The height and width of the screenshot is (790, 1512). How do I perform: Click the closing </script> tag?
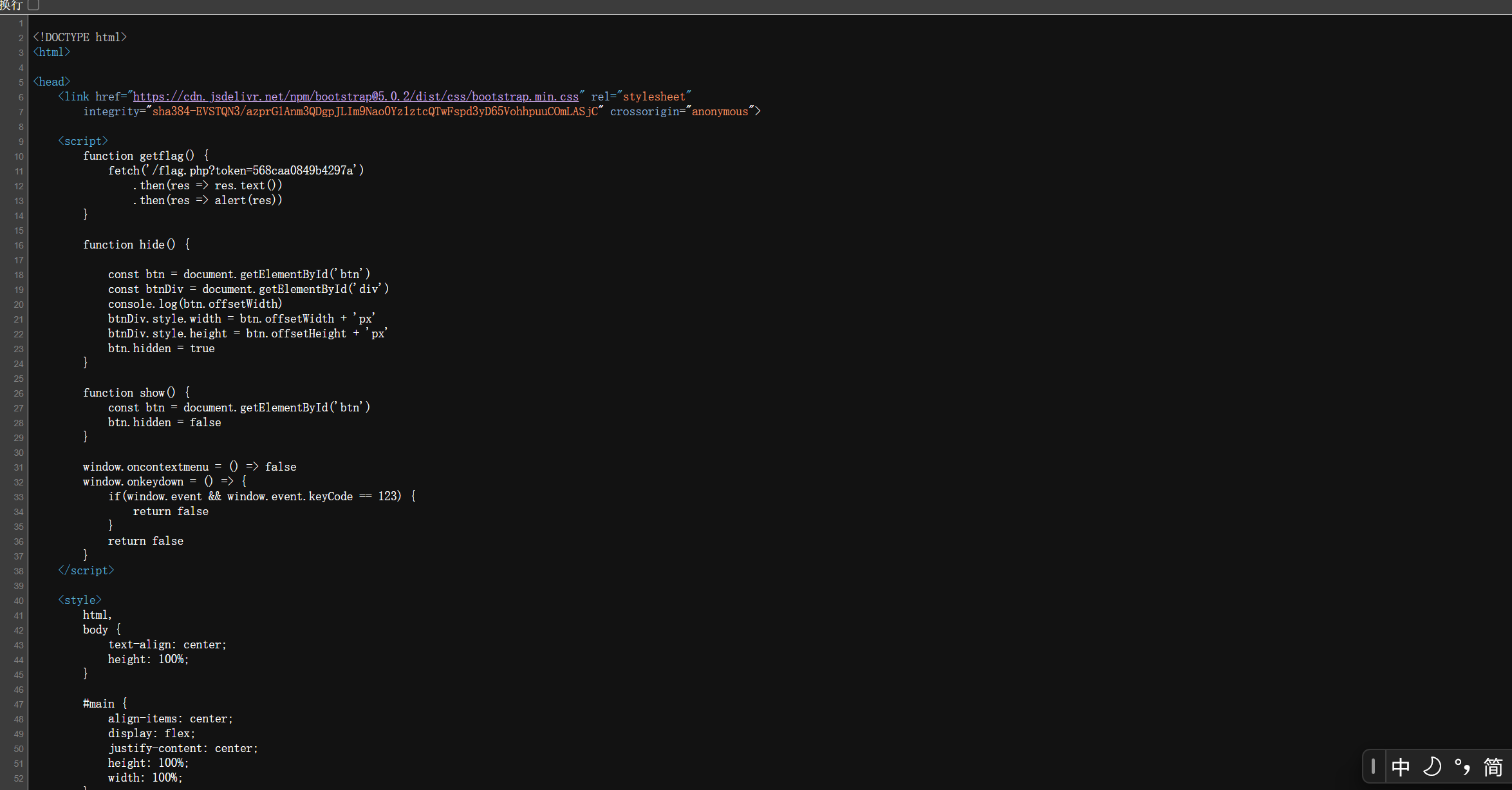pos(86,570)
